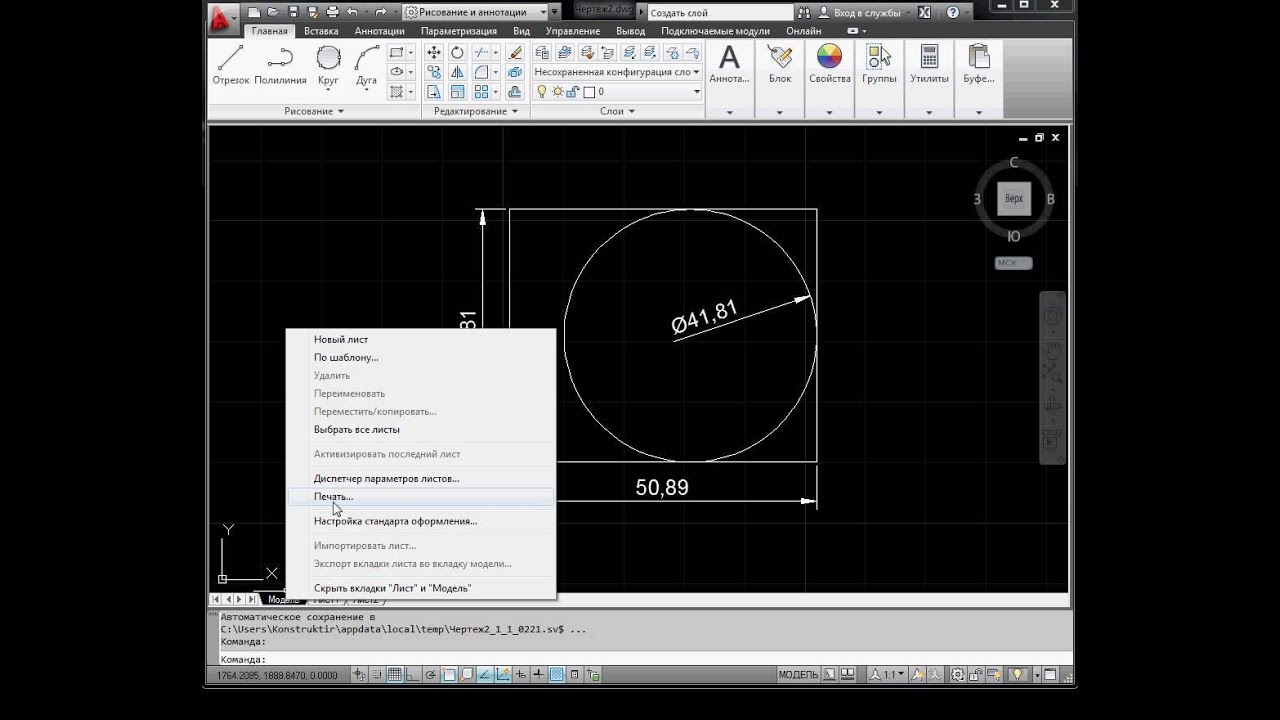Click the rectangle drawing tool icon

397,53
